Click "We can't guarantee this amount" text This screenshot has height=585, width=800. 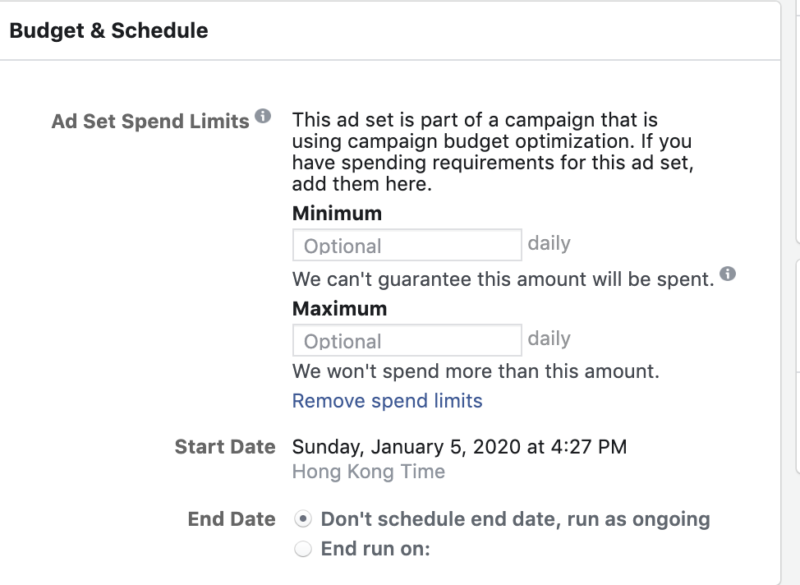pos(502,278)
